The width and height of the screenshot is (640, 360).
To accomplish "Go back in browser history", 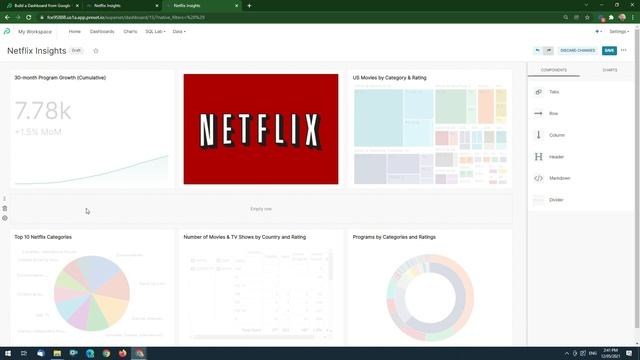I will coord(7,18).
